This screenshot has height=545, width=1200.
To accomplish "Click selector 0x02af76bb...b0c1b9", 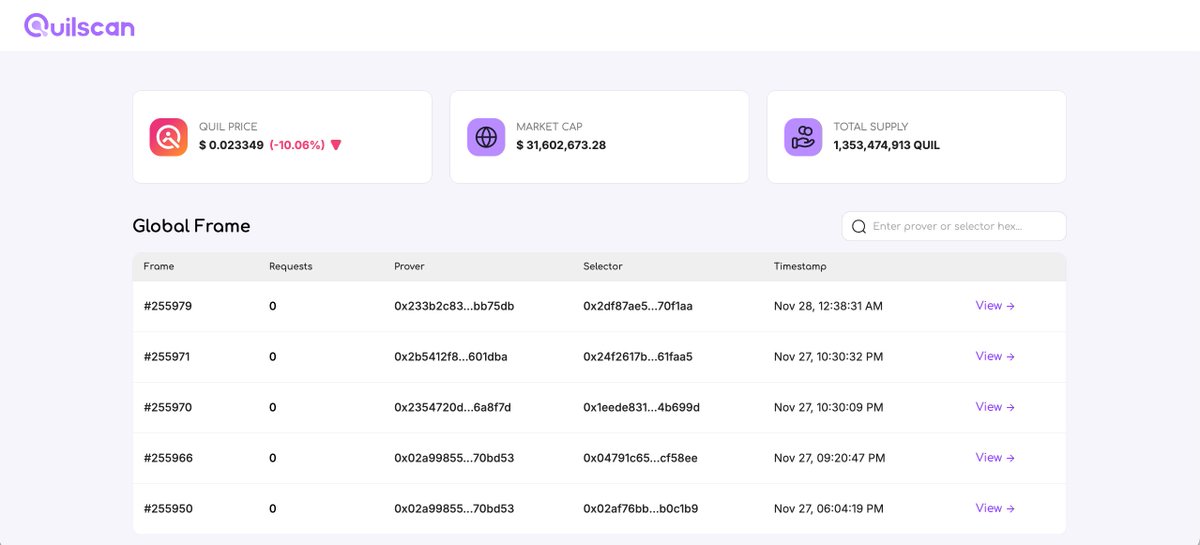I will [640, 509].
